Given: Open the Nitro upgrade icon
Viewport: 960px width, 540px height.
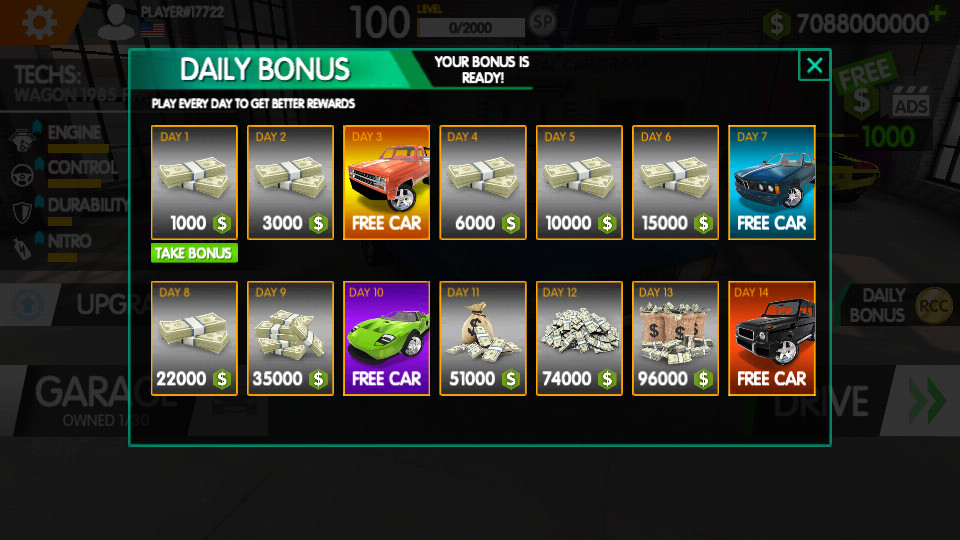Looking at the screenshot, I should click(22, 249).
